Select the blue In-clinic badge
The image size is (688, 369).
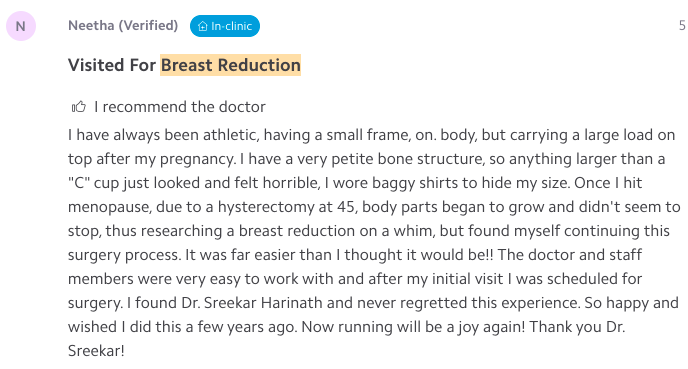(225, 26)
